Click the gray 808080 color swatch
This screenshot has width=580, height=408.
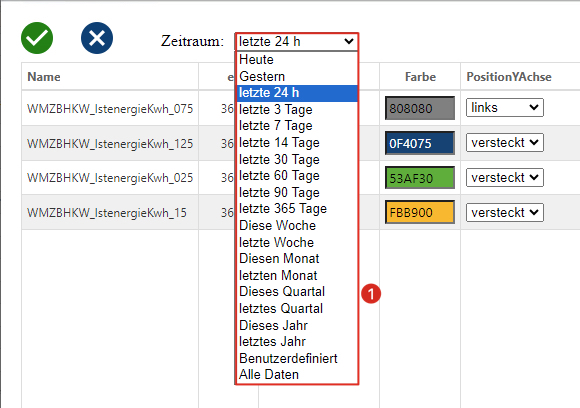pyautogui.click(x=420, y=108)
